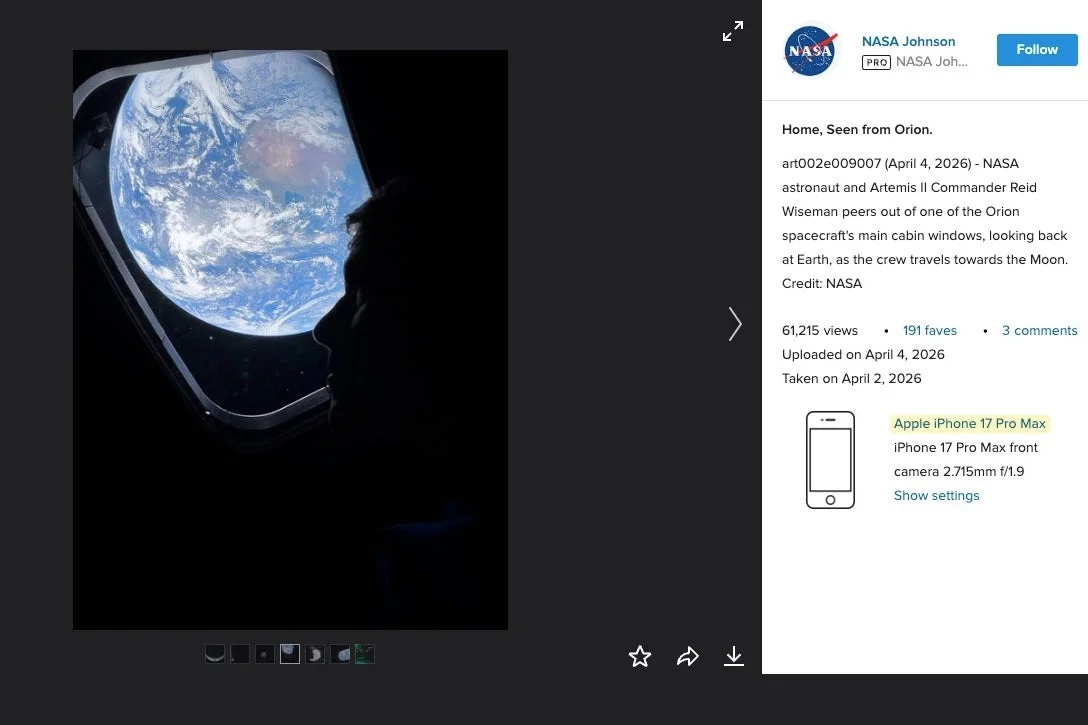Open Apple iPhone 17 Pro Max camera link
The width and height of the screenshot is (1088, 725).
[969, 424]
